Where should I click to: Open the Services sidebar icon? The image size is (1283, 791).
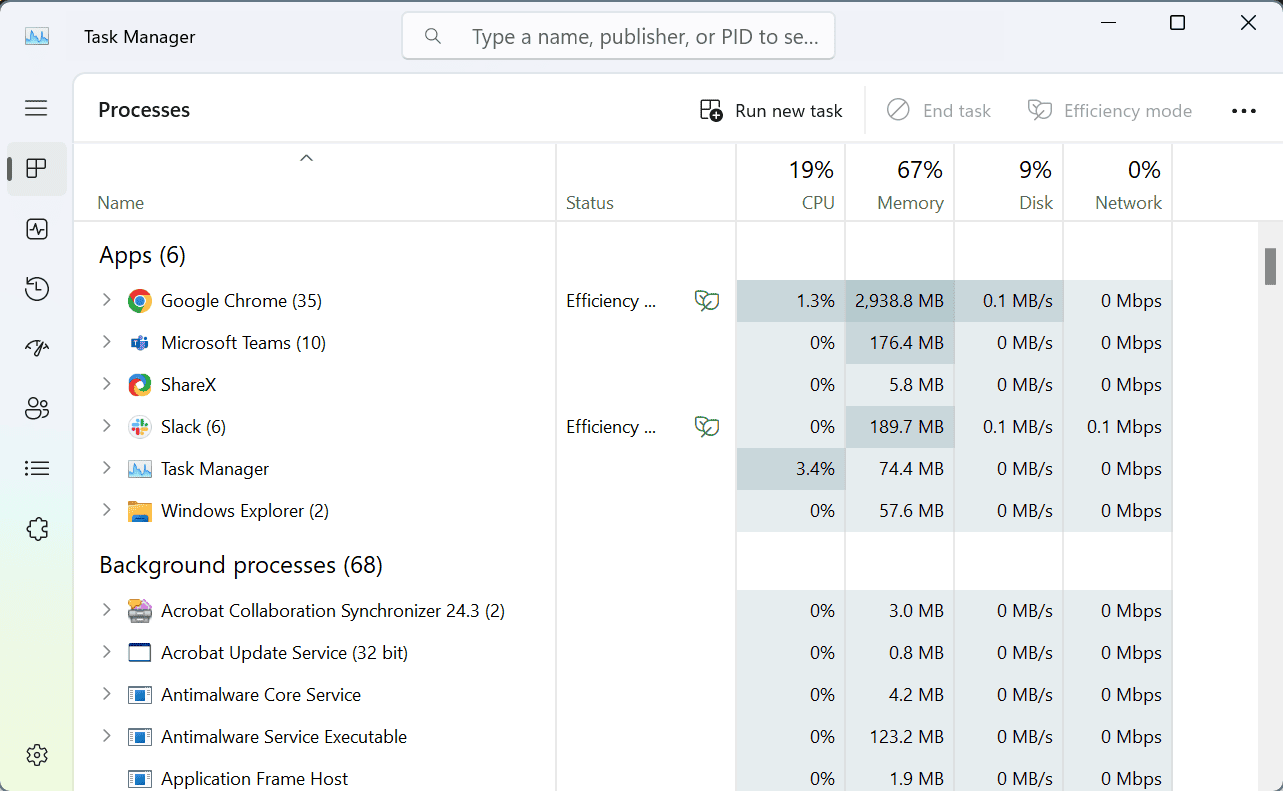point(37,528)
